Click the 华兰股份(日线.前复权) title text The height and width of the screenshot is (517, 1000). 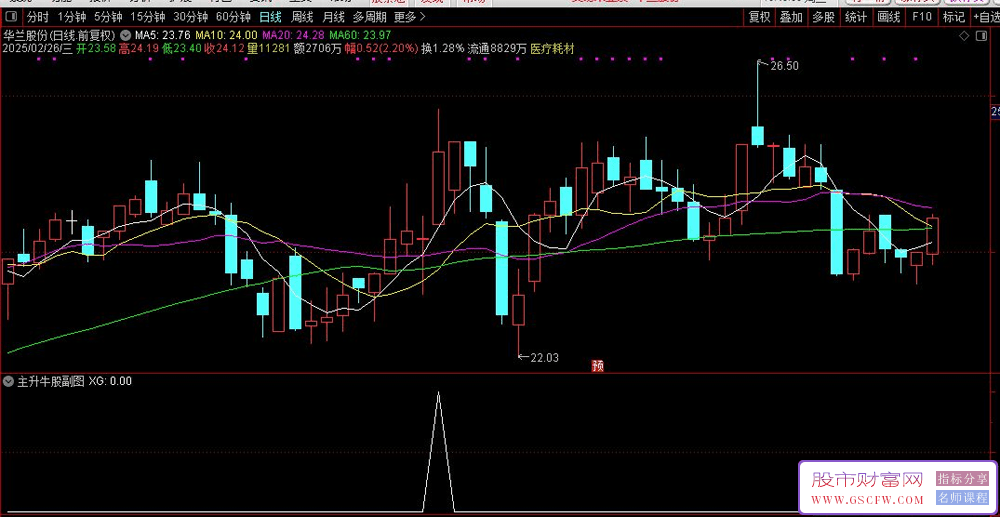pyautogui.click(x=61, y=35)
